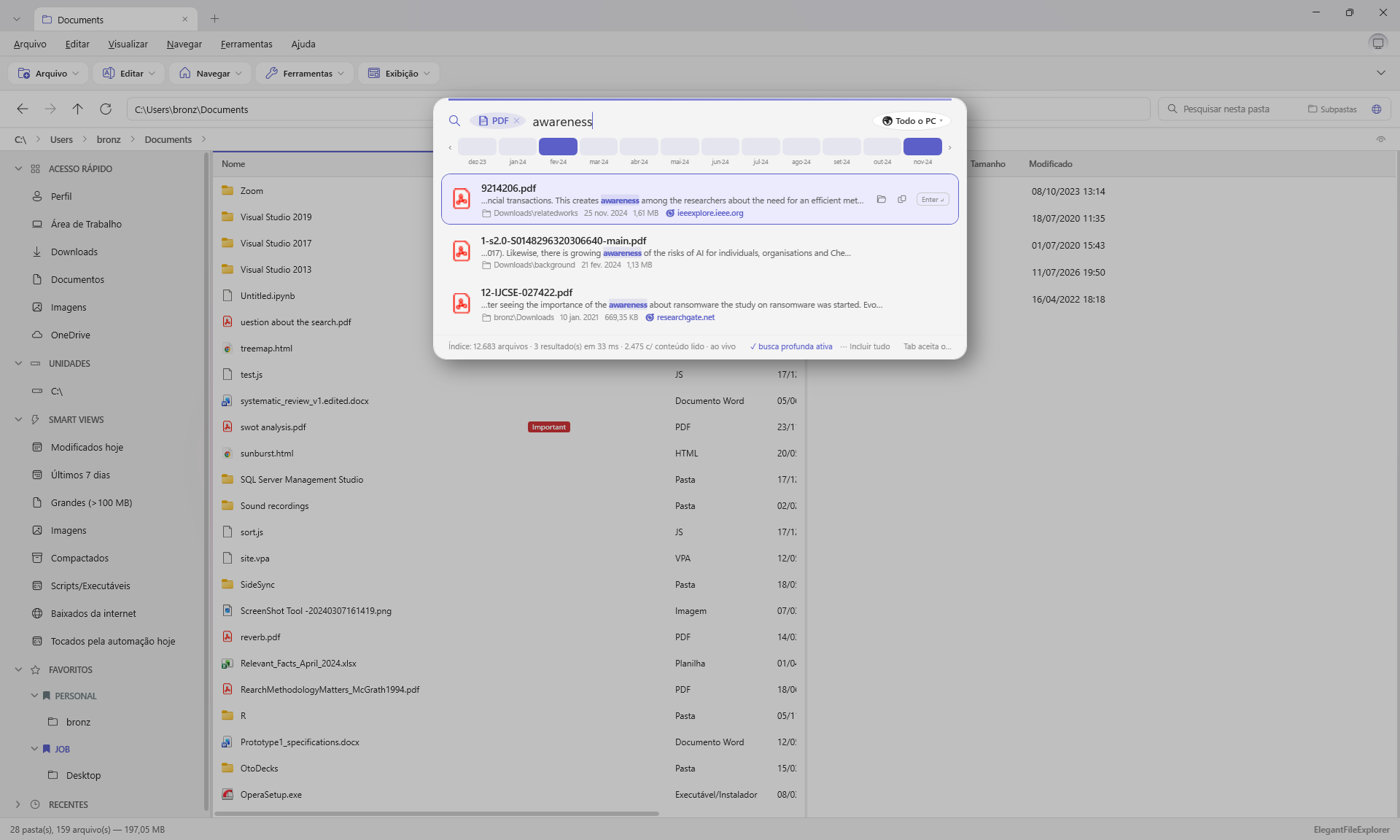Open Compactados smart view
Screen dimensions: 1400x840
79,558
